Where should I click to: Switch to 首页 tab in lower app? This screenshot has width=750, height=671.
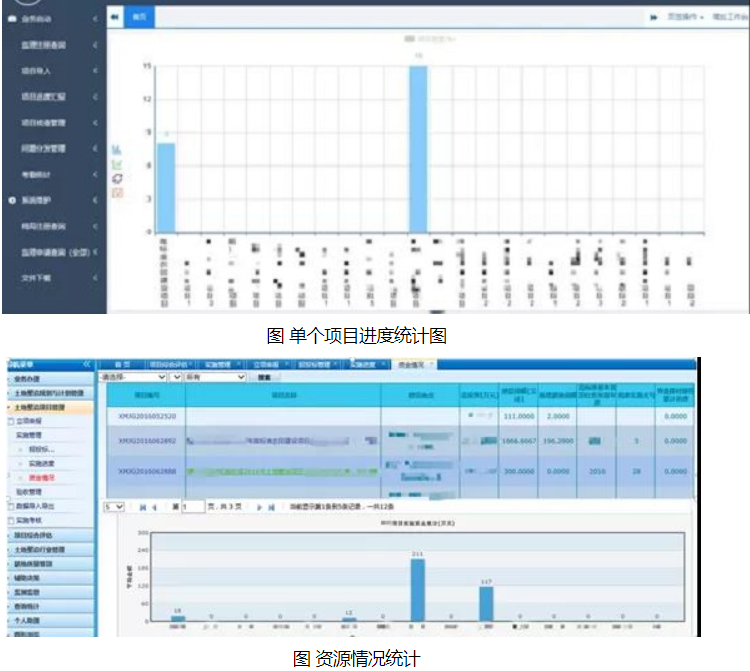pyautogui.click(x=122, y=364)
